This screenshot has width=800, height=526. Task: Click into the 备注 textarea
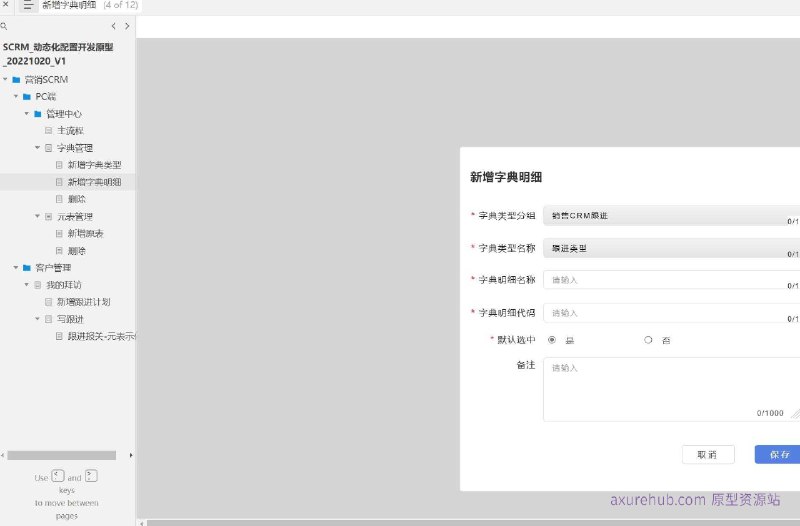click(x=671, y=389)
